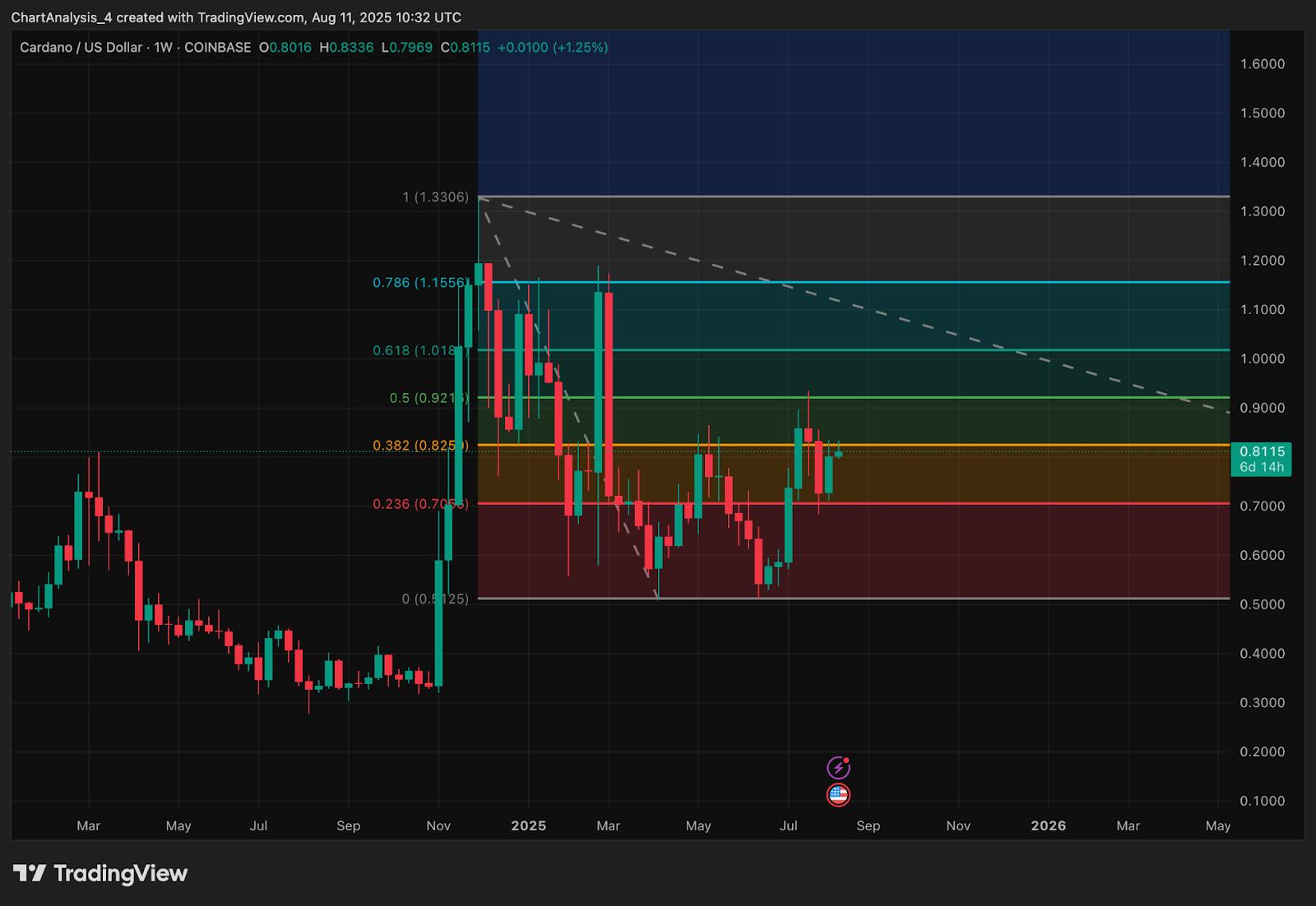
Task: Select the 0.786 (1.1556) Fibonacci level label
Action: click(420, 283)
